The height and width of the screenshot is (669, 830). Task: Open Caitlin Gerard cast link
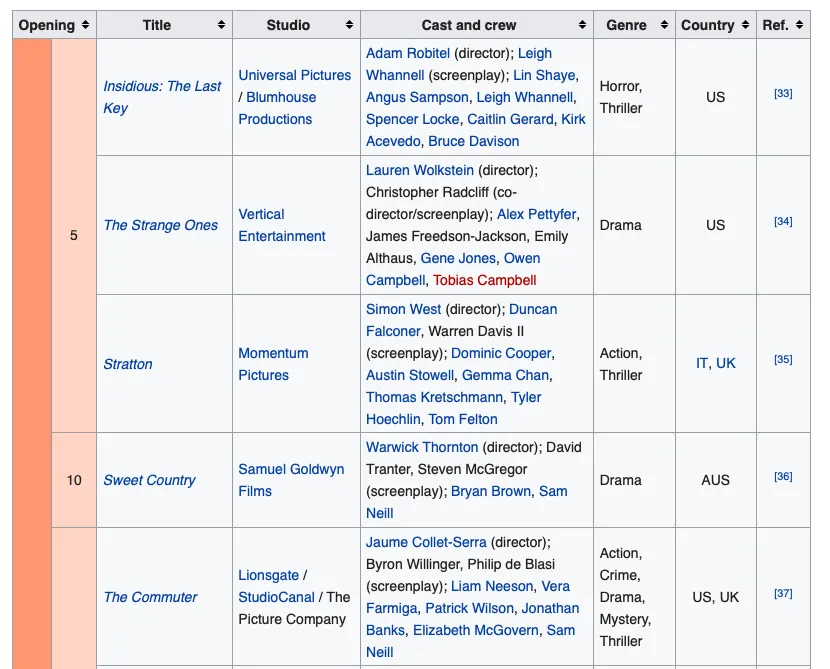point(510,119)
